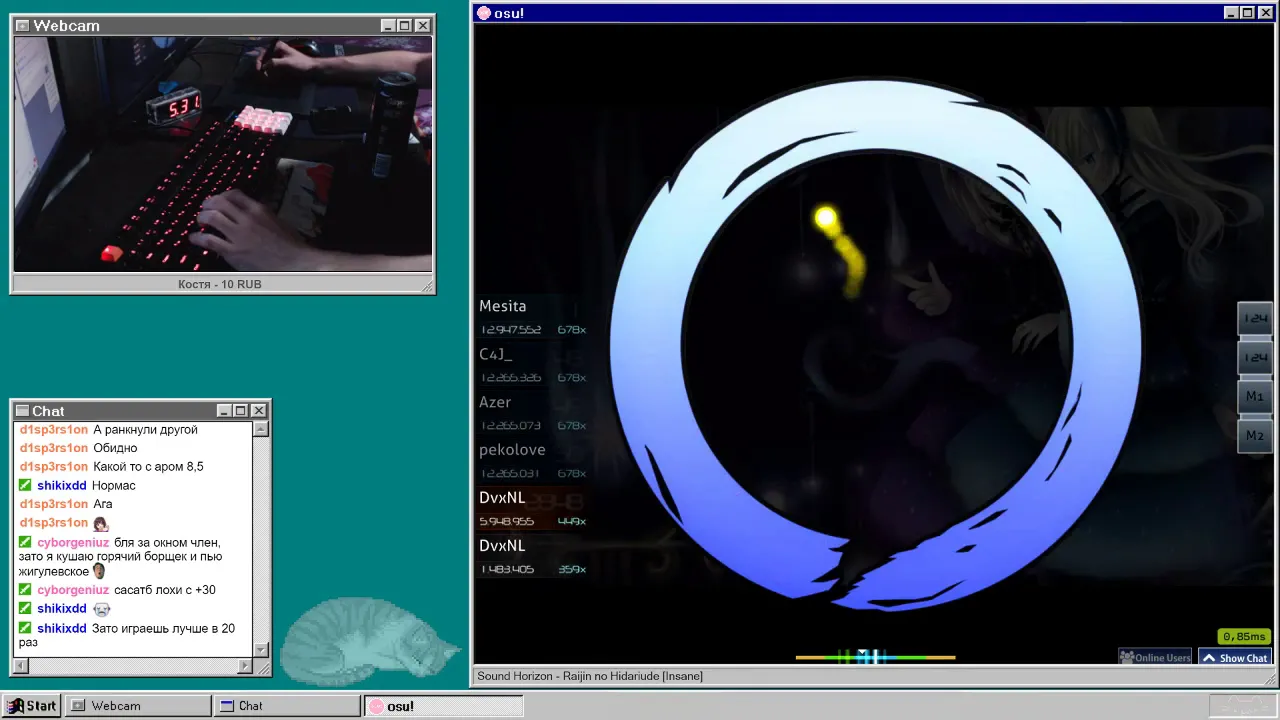Click the Chat horizontal scrollbar left arrow

pyautogui.click(x=21, y=666)
